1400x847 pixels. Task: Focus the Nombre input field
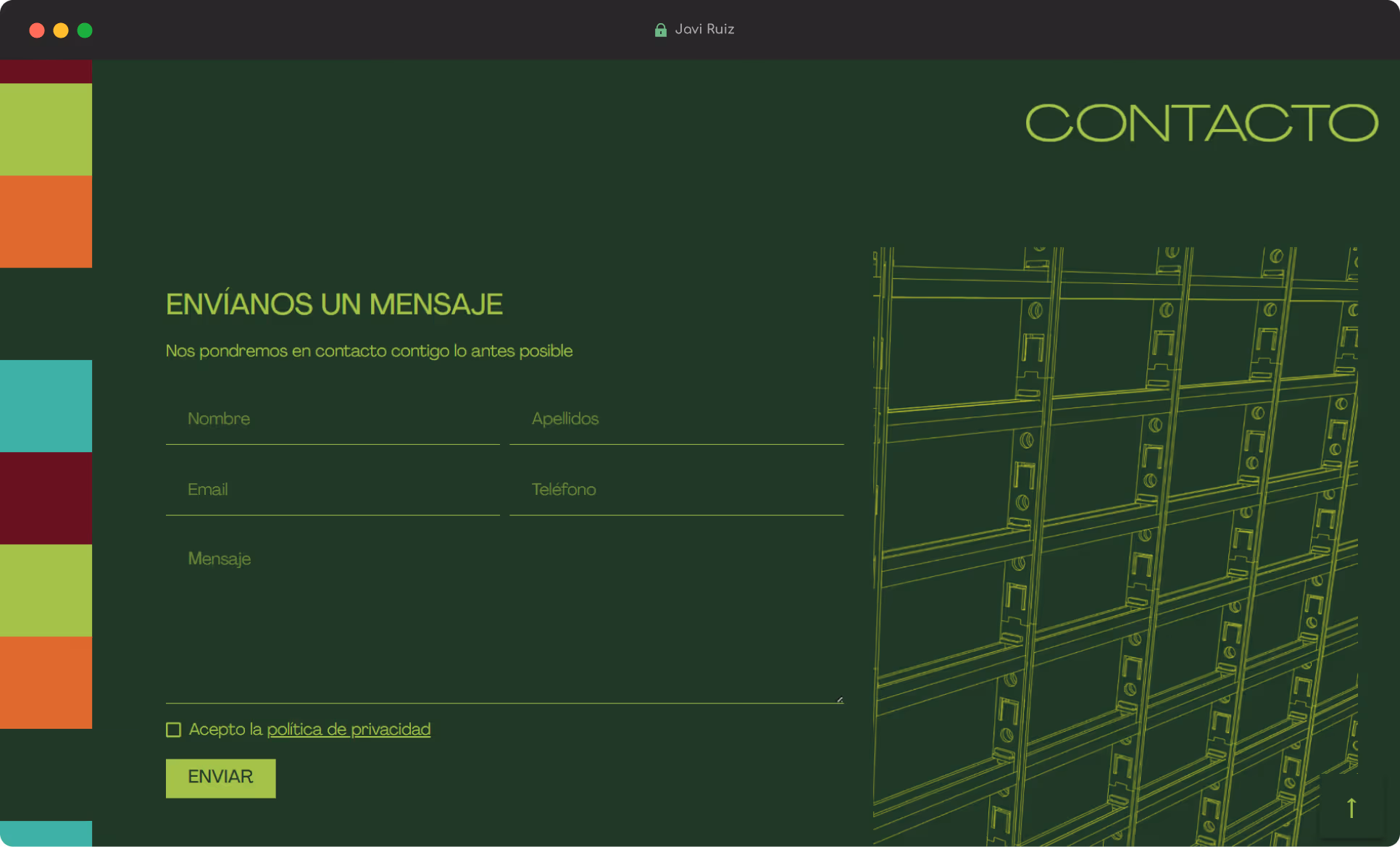333,420
